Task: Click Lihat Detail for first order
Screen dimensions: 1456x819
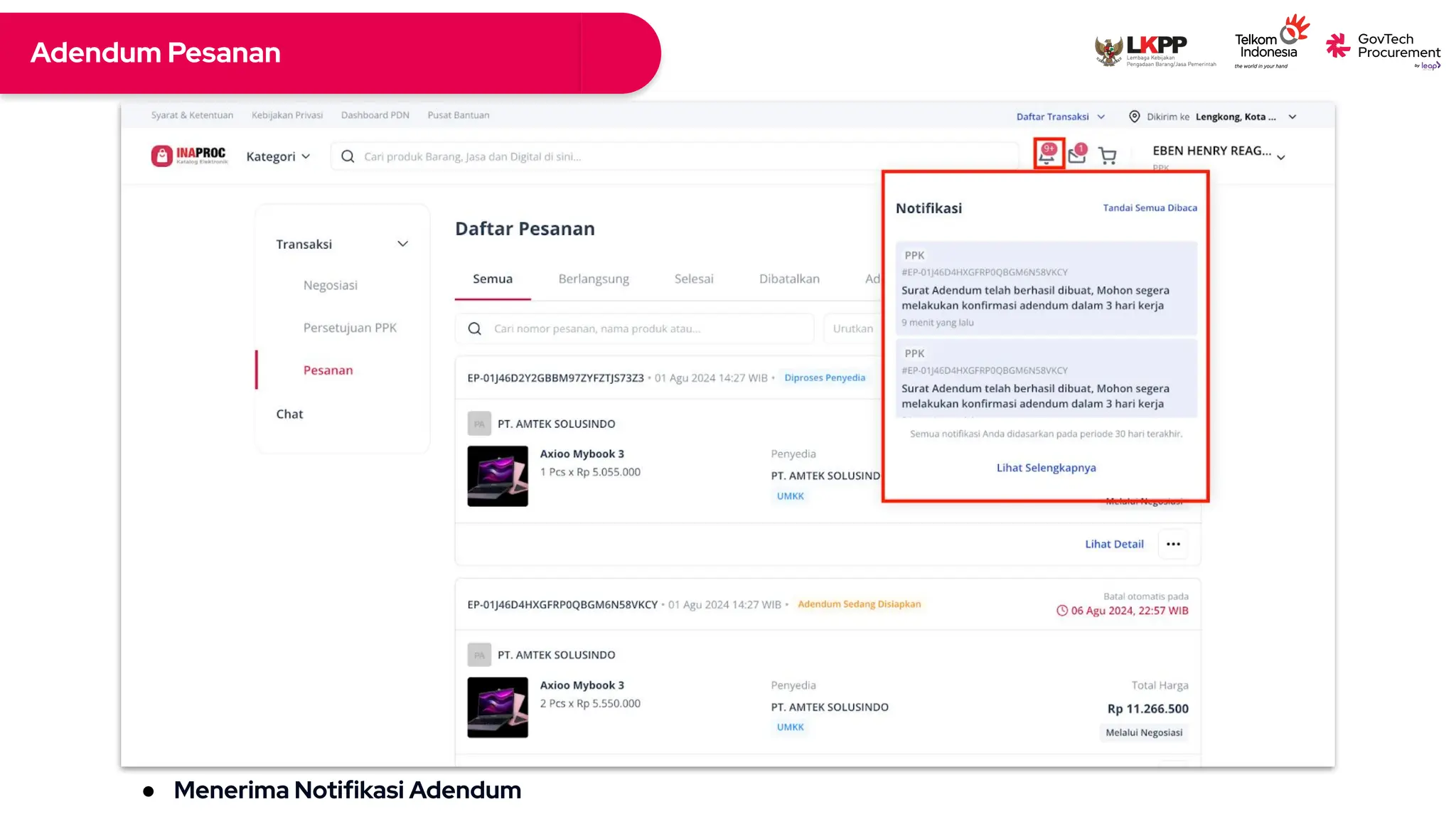Action: pos(1114,544)
